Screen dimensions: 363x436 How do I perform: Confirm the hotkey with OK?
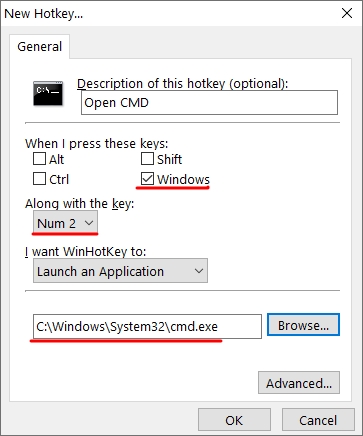click(234, 420)
